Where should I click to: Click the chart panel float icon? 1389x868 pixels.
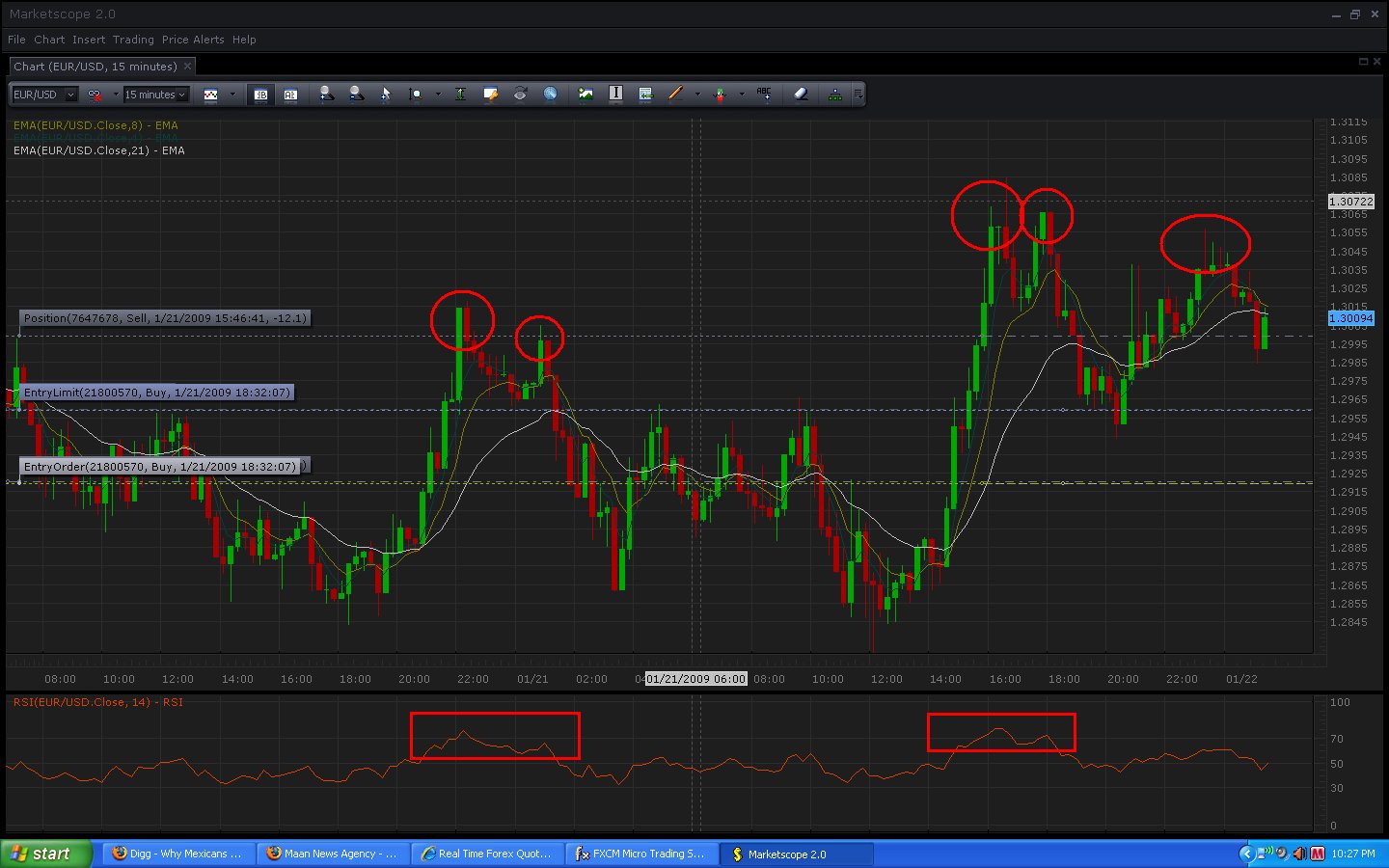[1363, 62]
